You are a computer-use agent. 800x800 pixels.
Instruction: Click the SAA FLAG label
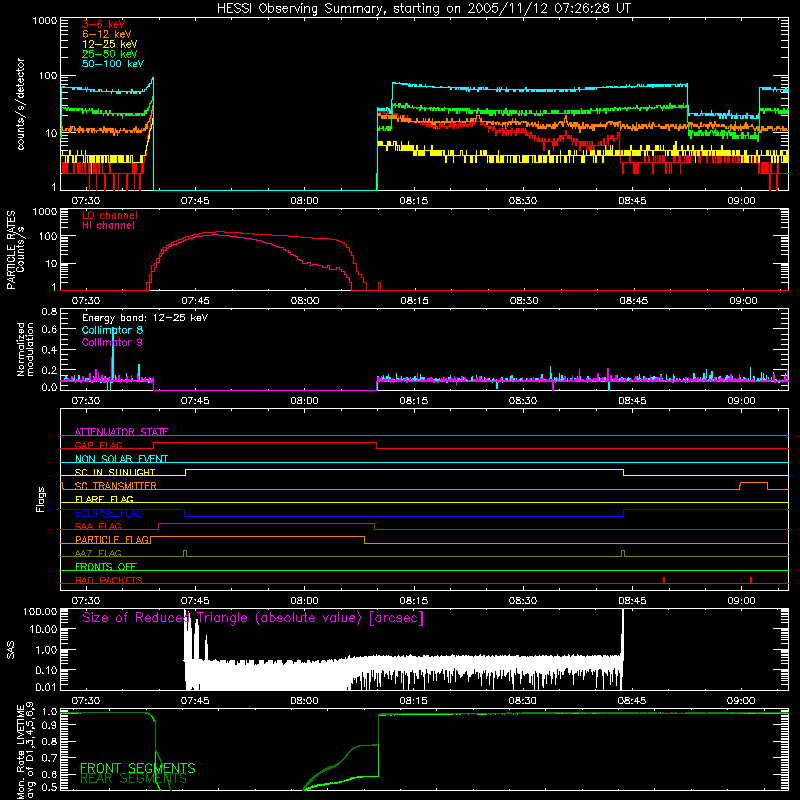tap(98, 526)
